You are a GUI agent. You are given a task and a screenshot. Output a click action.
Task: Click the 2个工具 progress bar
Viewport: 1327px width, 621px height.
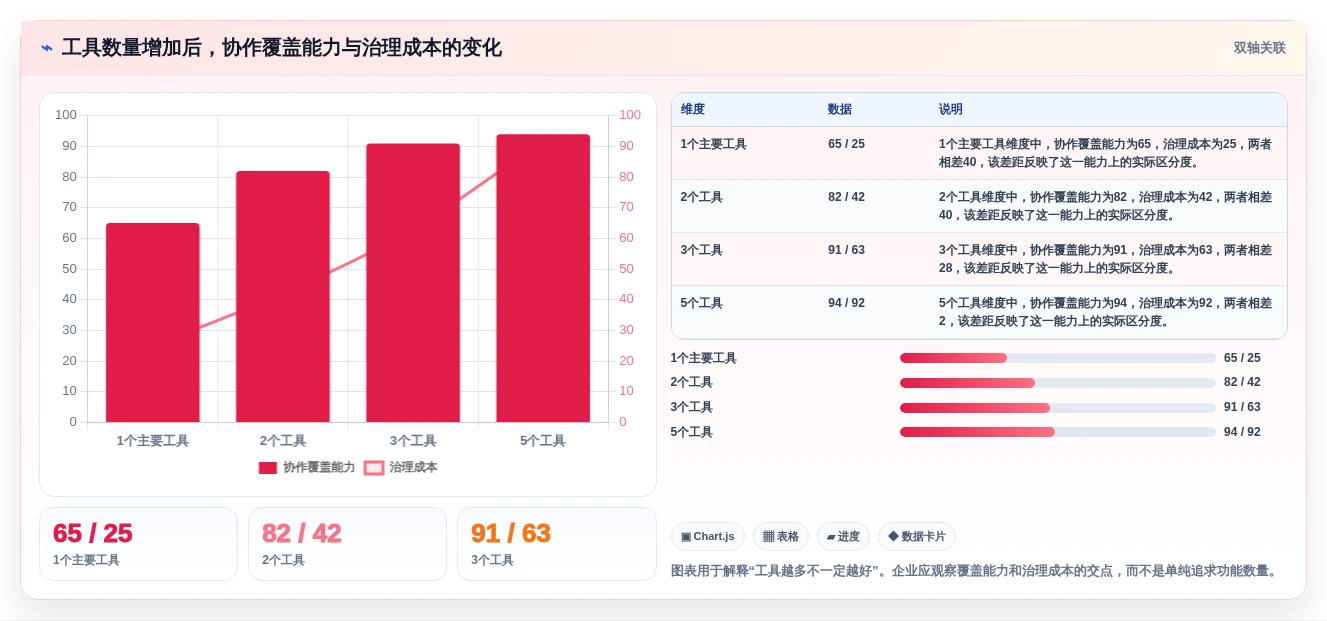(1058, 383)
